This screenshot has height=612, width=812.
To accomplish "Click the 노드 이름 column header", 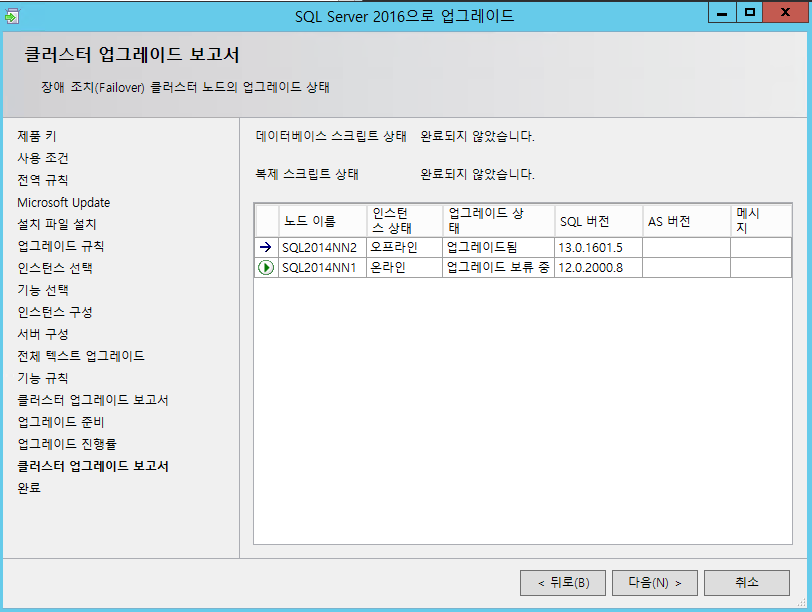I will (x=323, y=221).
